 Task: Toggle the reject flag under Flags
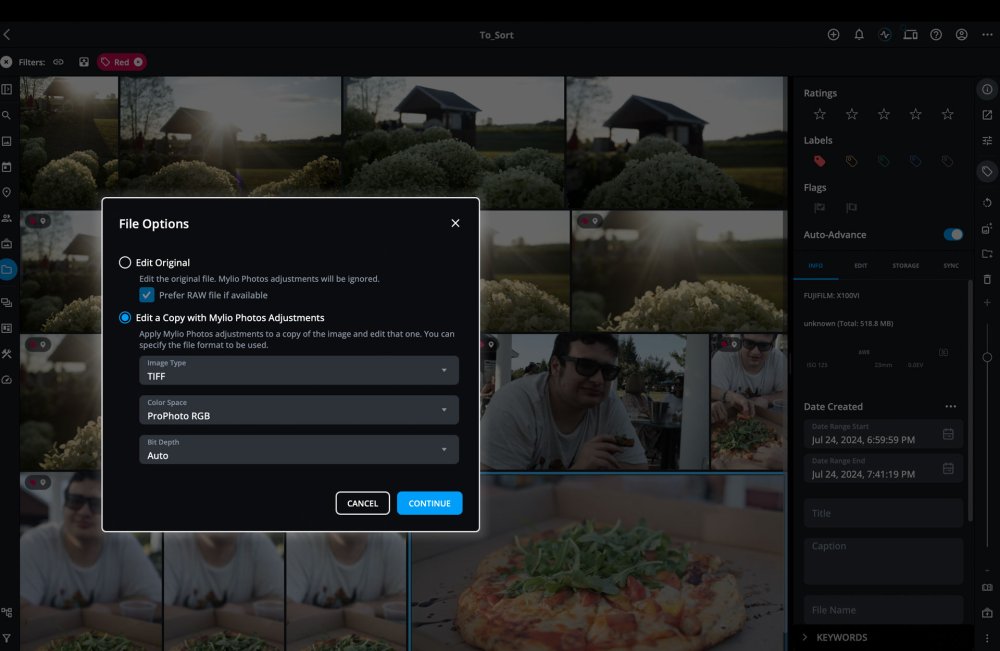tap(851, 208)
